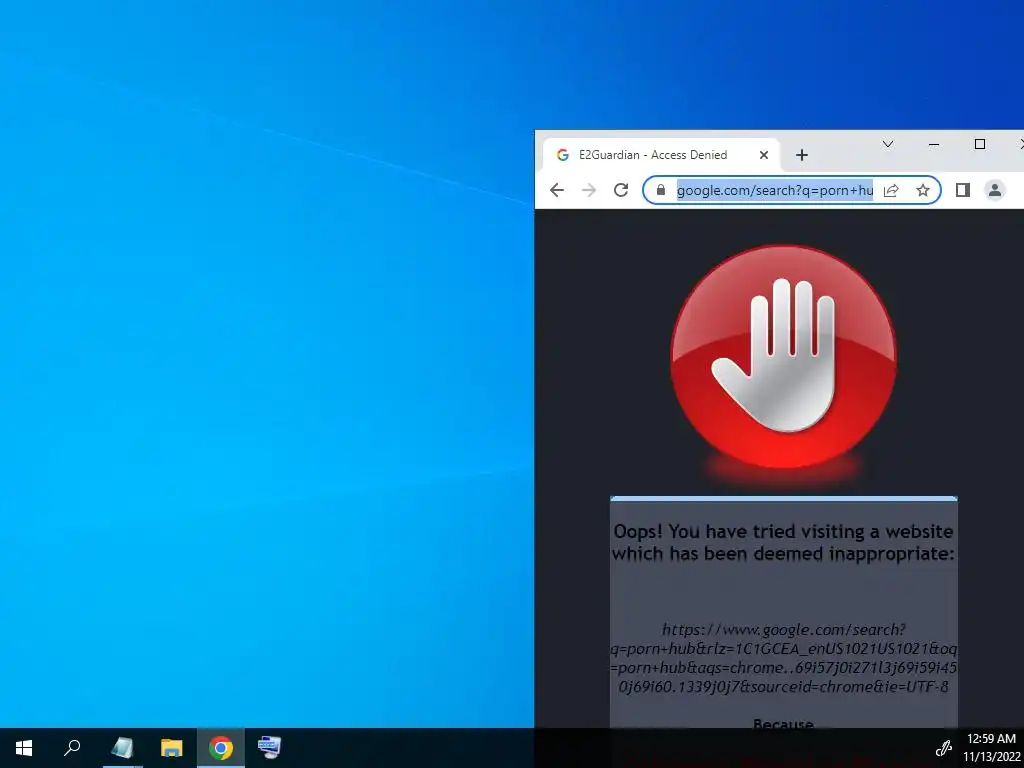Open File Explorer from the taskbar
The image size is (1024, 768).
coord(172,748)
